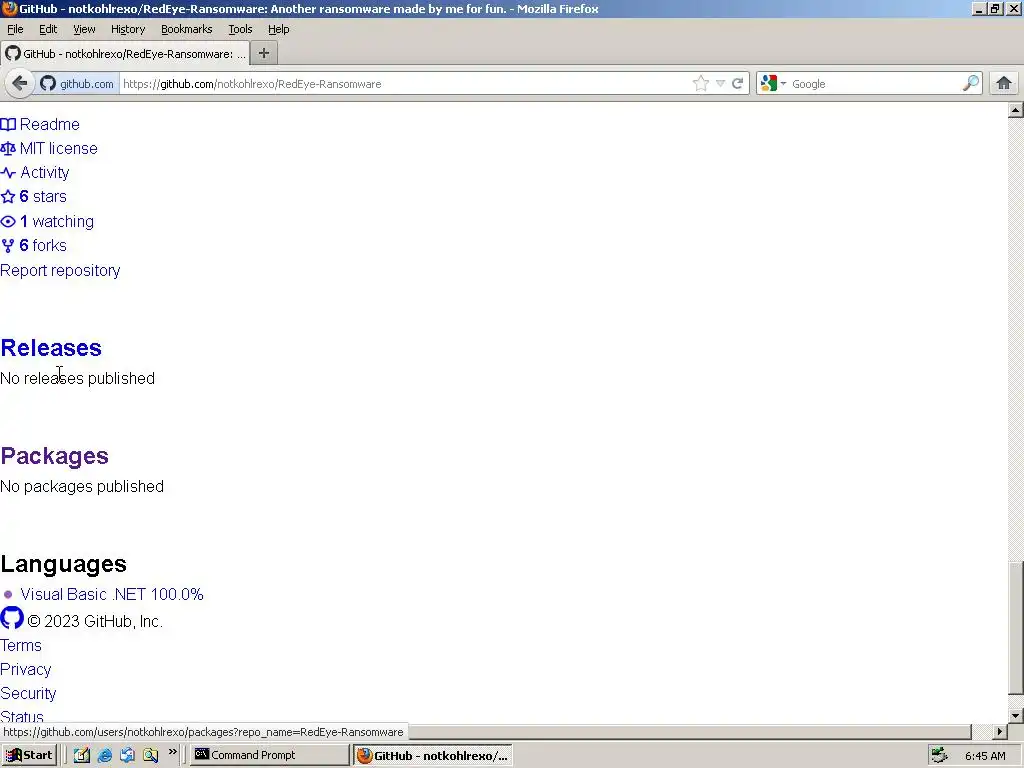Open the 6 stars link
The width and height of the screenshot is (1024, 768).
(x=43, y=197)
